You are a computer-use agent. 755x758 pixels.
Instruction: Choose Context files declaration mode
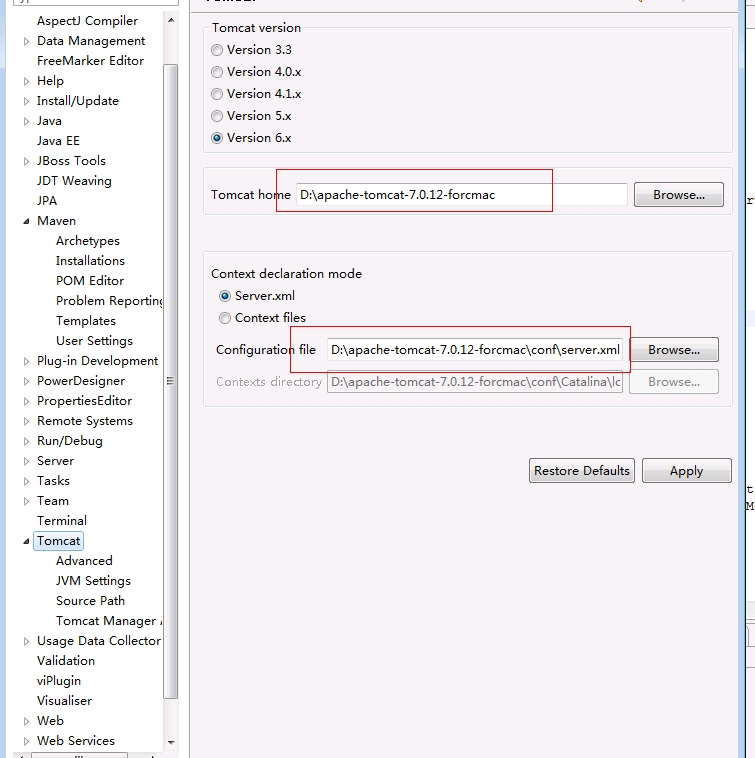pos(225,318)
